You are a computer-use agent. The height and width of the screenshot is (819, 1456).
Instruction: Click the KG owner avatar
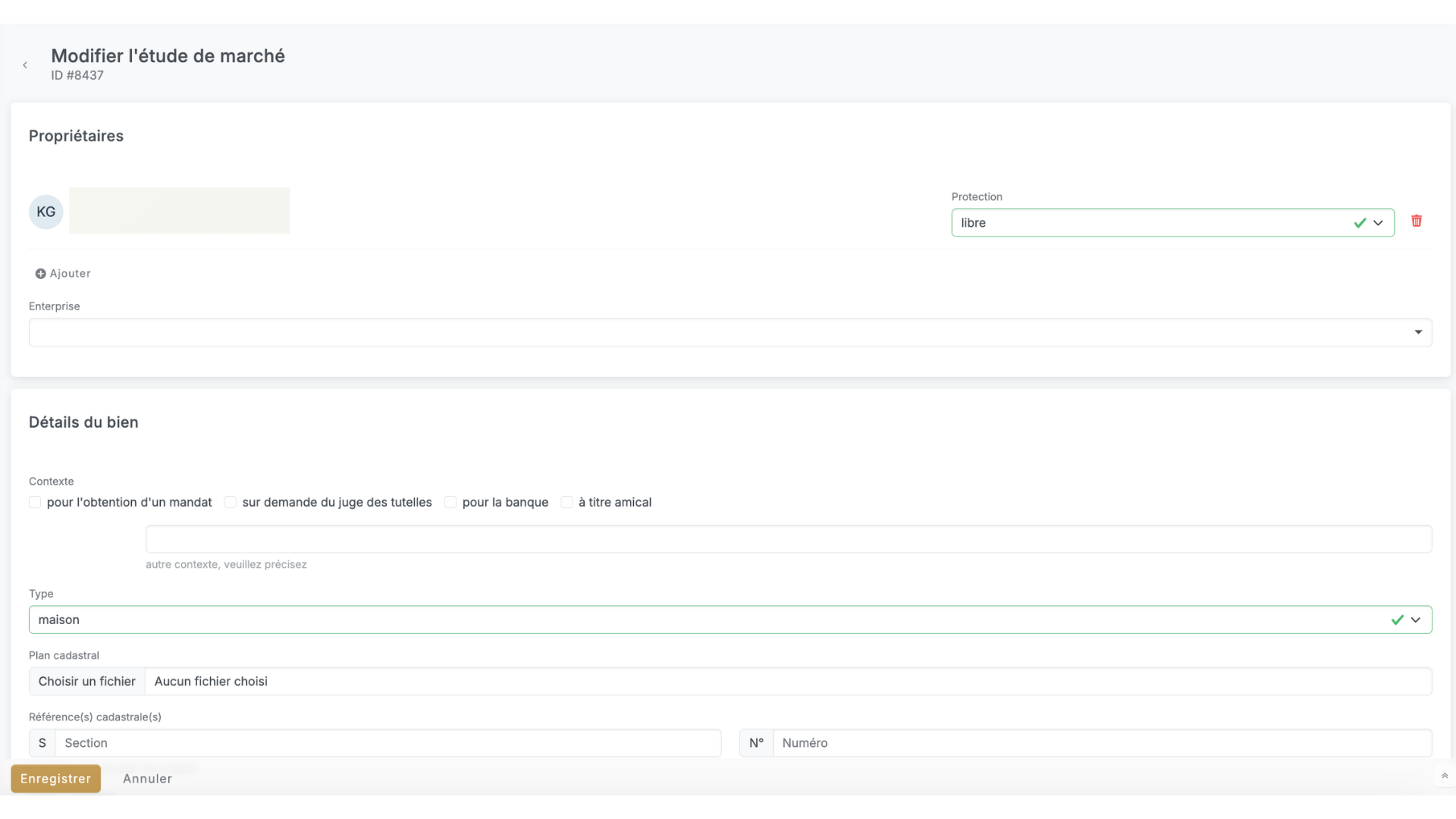(x=45, y=212)
